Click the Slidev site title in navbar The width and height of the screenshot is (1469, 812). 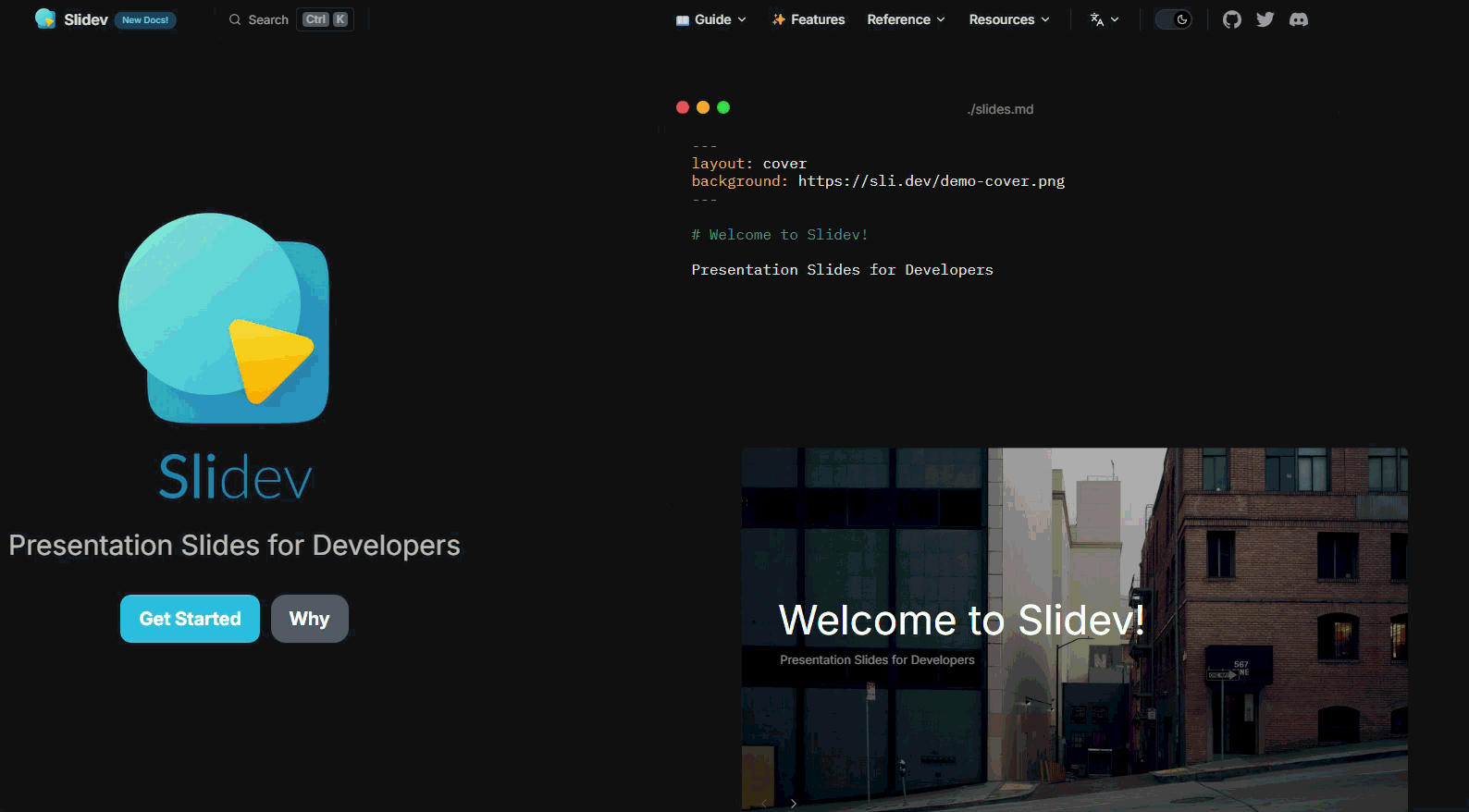coord(86,19)
